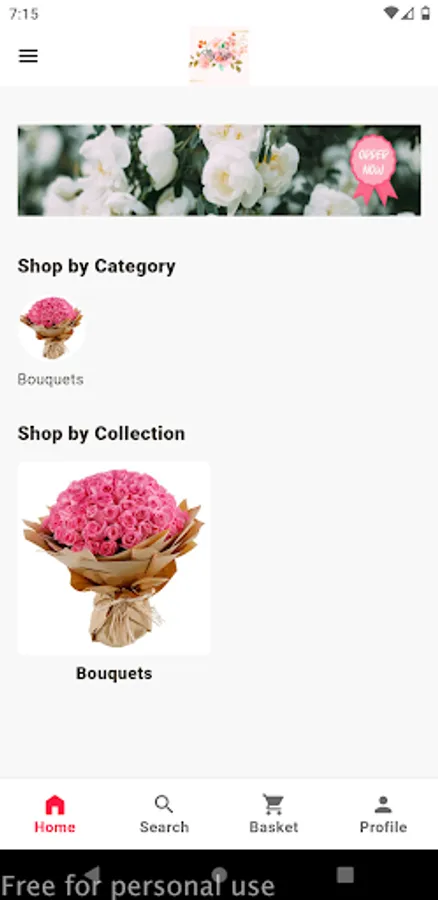Tap the Android home circle button
This screenshot has width=438, height=900.
(x=219, y=874)
